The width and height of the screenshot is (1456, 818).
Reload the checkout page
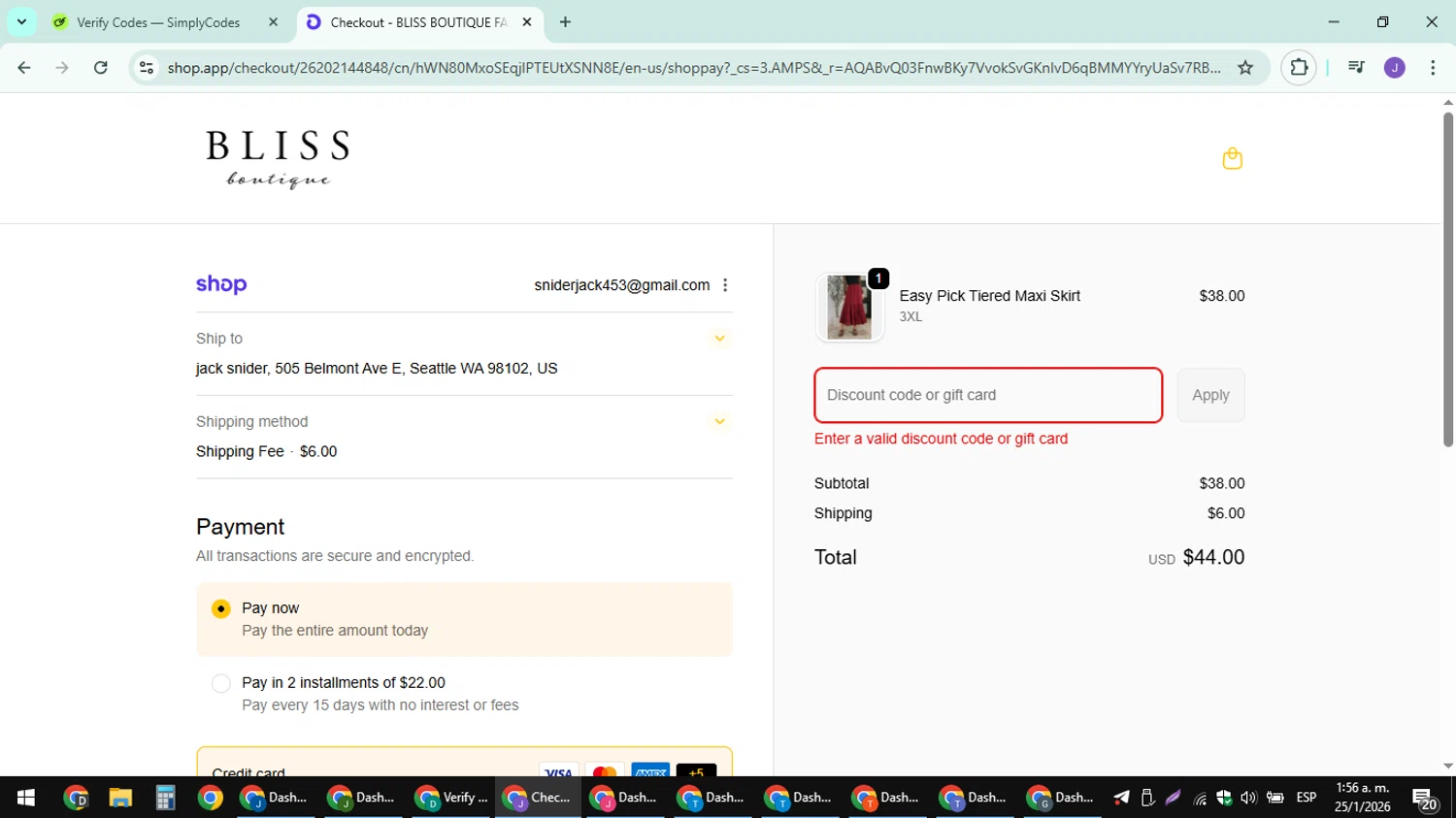click(x=101, y=68)
